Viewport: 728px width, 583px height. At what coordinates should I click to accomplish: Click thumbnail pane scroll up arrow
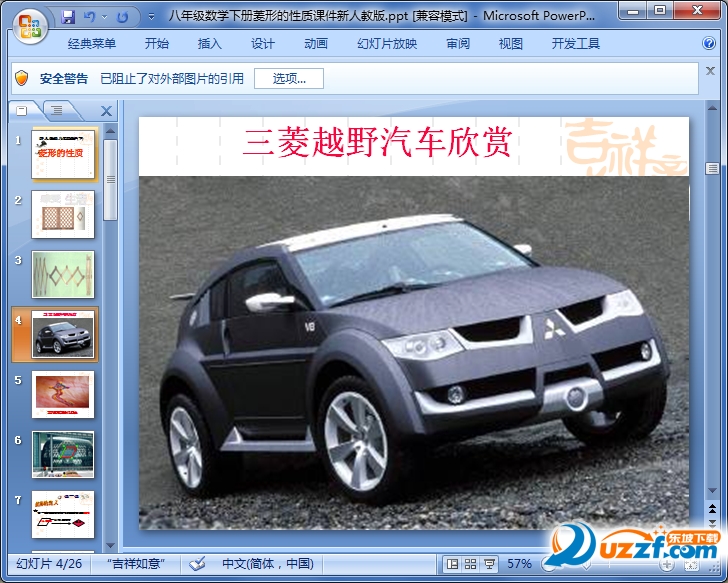point(110,131)
